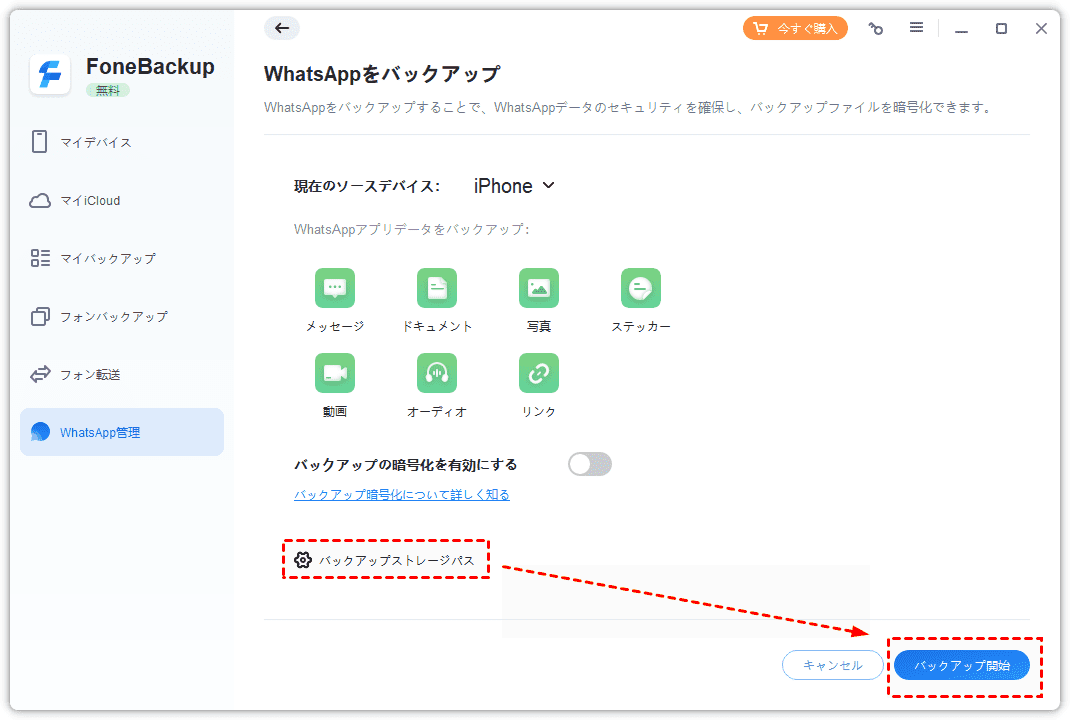Select マイバックアップ in the sidebar

(x=122, y=258)
